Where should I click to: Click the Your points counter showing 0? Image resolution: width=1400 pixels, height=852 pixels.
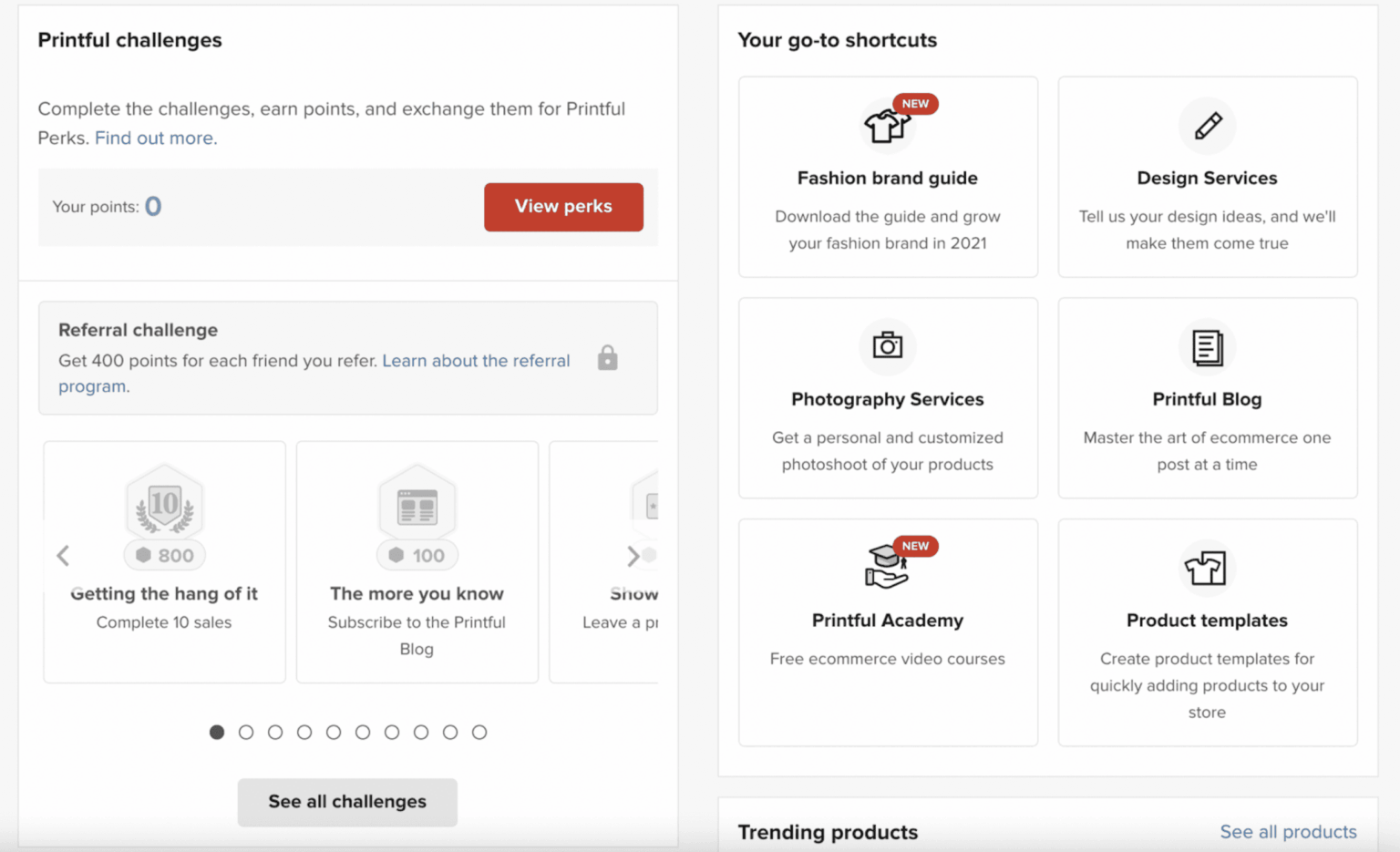coord(107,206)
